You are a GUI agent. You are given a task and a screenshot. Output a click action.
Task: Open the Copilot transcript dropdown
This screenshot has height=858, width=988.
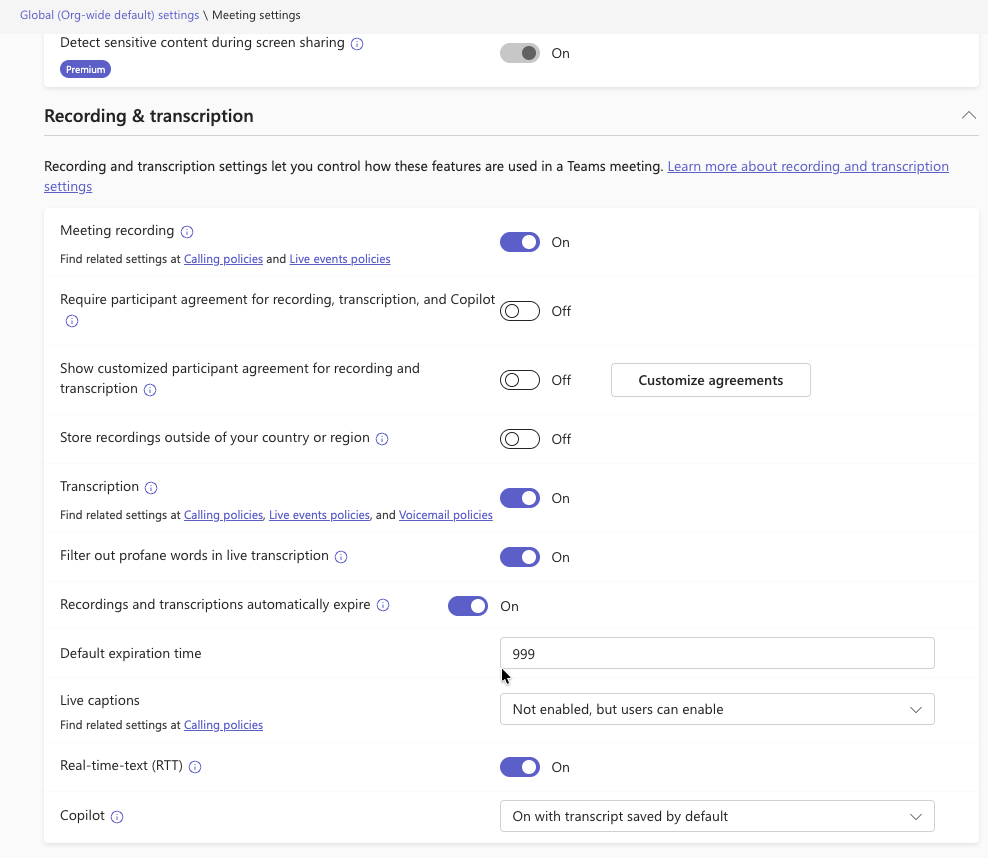pyautogui.click(x=717, y=816)
